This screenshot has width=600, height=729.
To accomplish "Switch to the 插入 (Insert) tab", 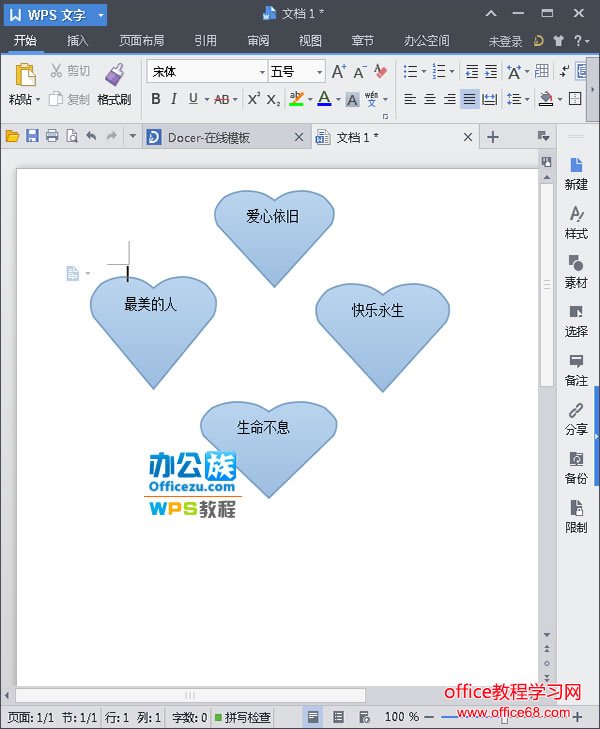I will [77, 41].
